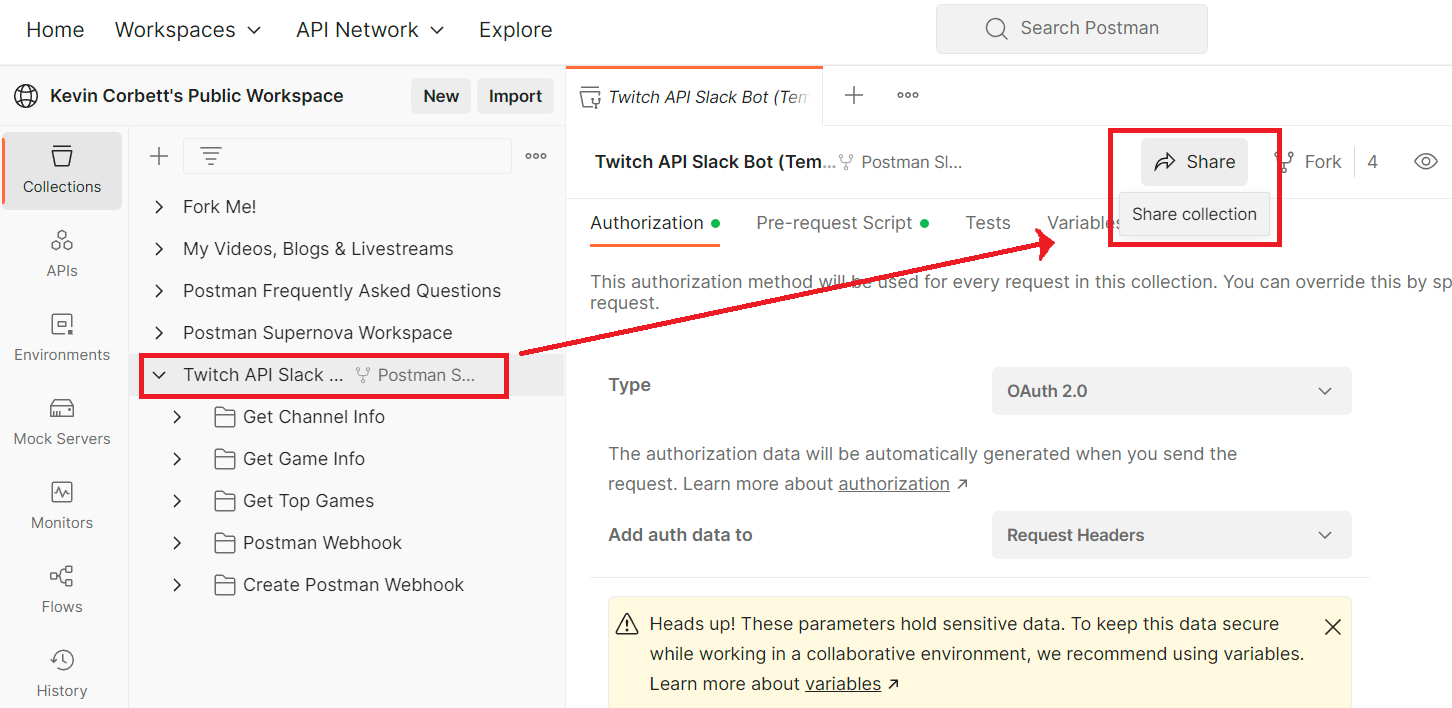Open the Monitors sidebar section
This screenshot has width=1452, height=708.
pyautogui.click(x=62, y=505)
